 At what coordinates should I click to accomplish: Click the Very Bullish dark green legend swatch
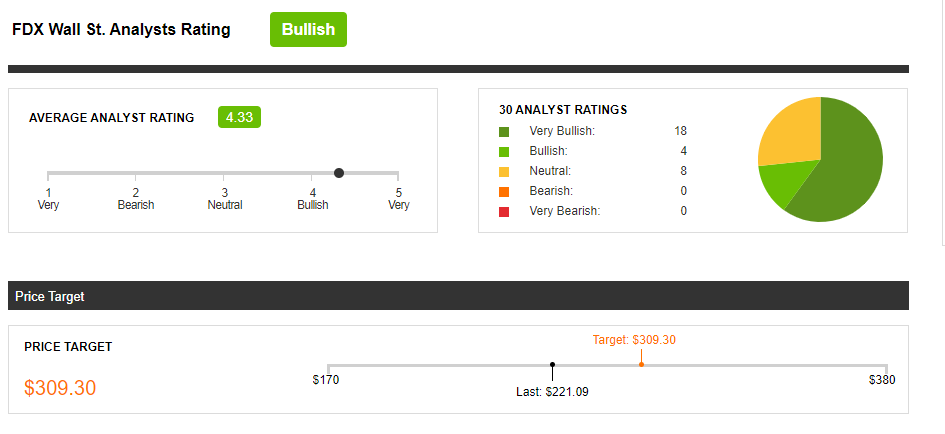(x=504, y=131)
